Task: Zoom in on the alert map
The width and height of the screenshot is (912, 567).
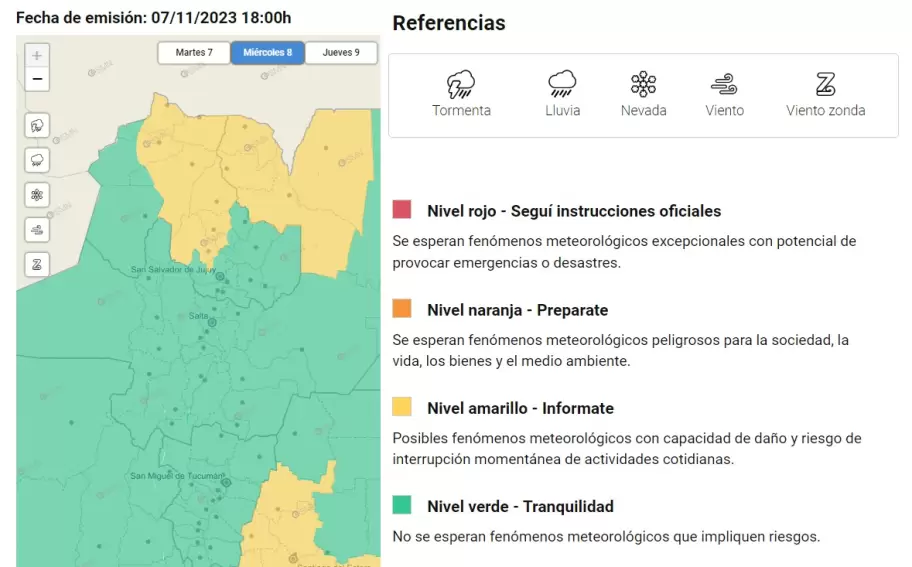Action: tap(37, 56)
